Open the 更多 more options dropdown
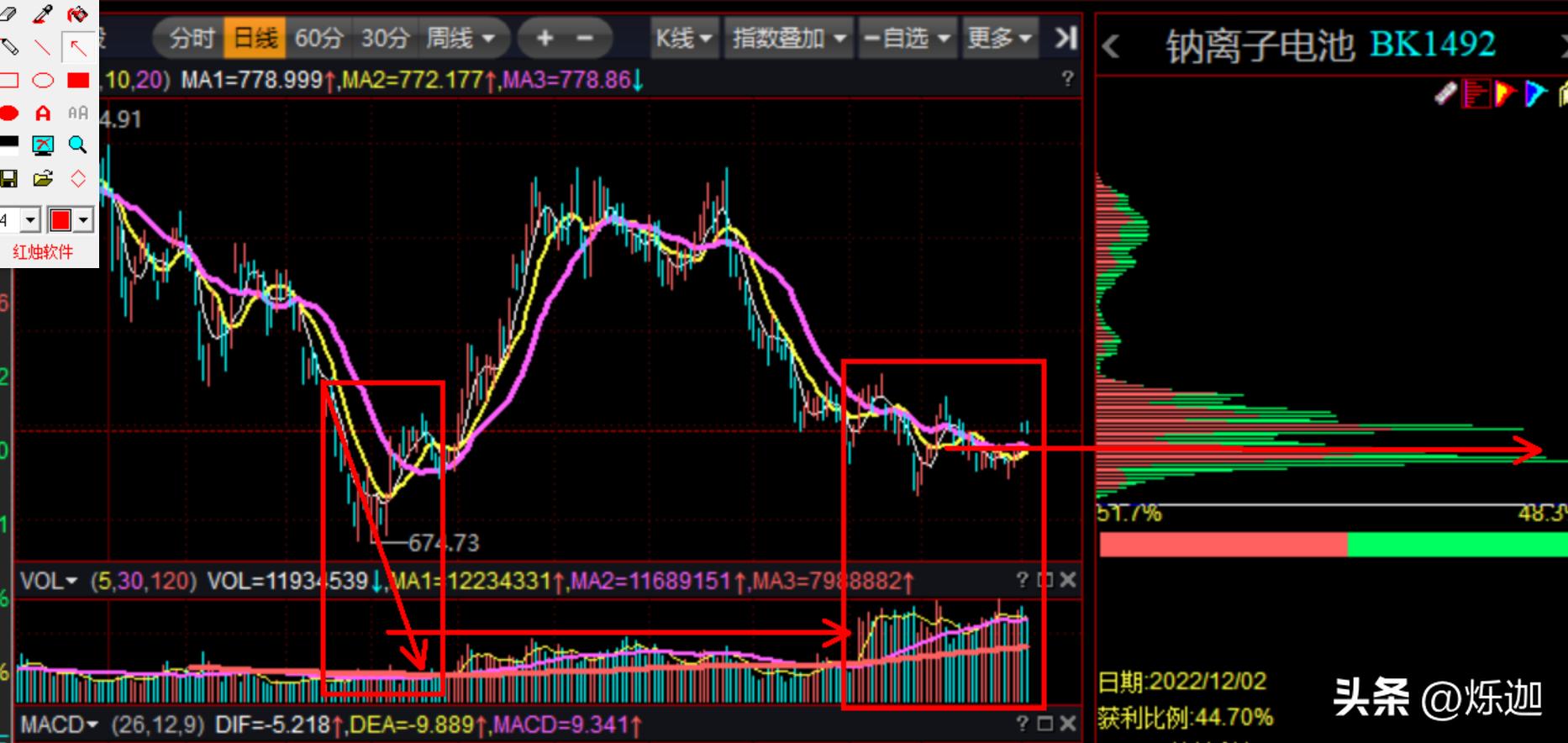 [x=1000, y=38]
